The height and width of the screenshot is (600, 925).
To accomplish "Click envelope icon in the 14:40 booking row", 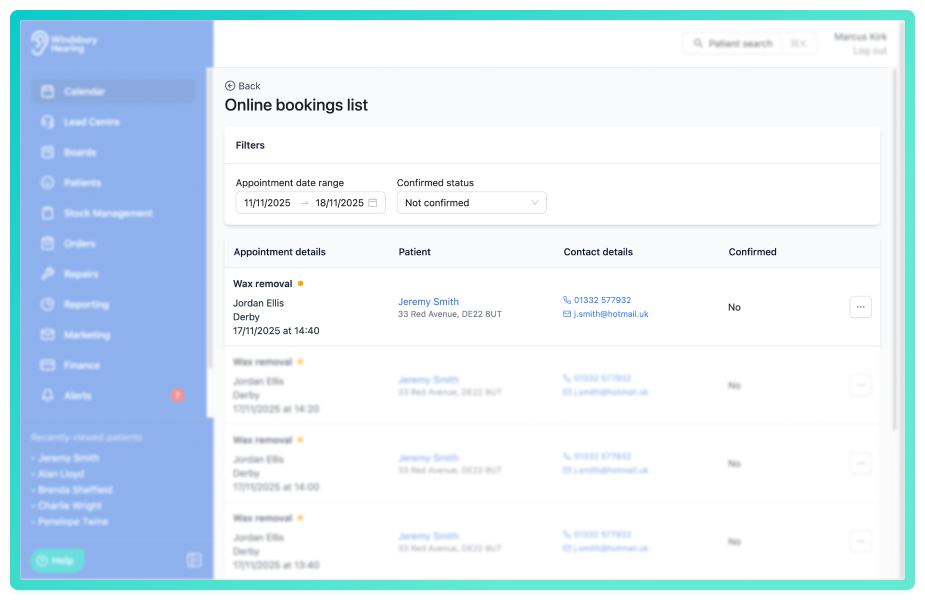I will [567, 314].
